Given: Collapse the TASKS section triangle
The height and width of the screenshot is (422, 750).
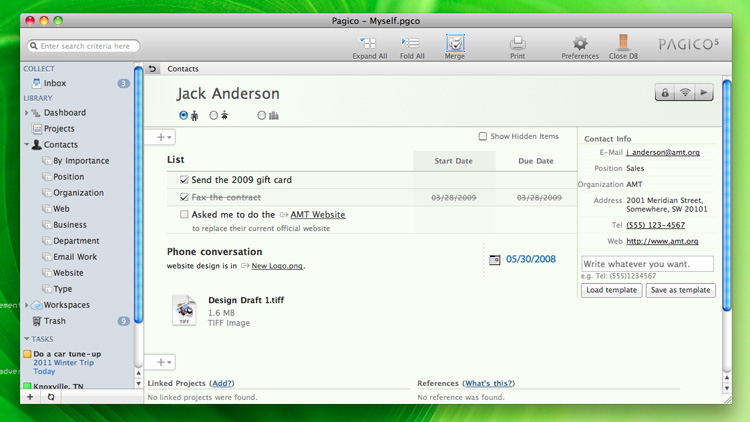Looking at the screenshot, I should [27, 339].
